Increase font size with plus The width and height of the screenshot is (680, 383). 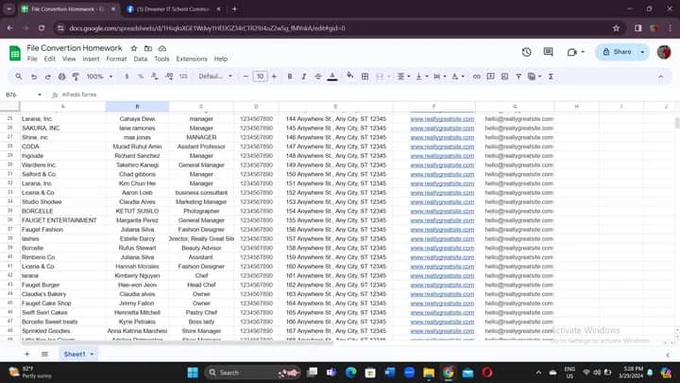[274, 76]
